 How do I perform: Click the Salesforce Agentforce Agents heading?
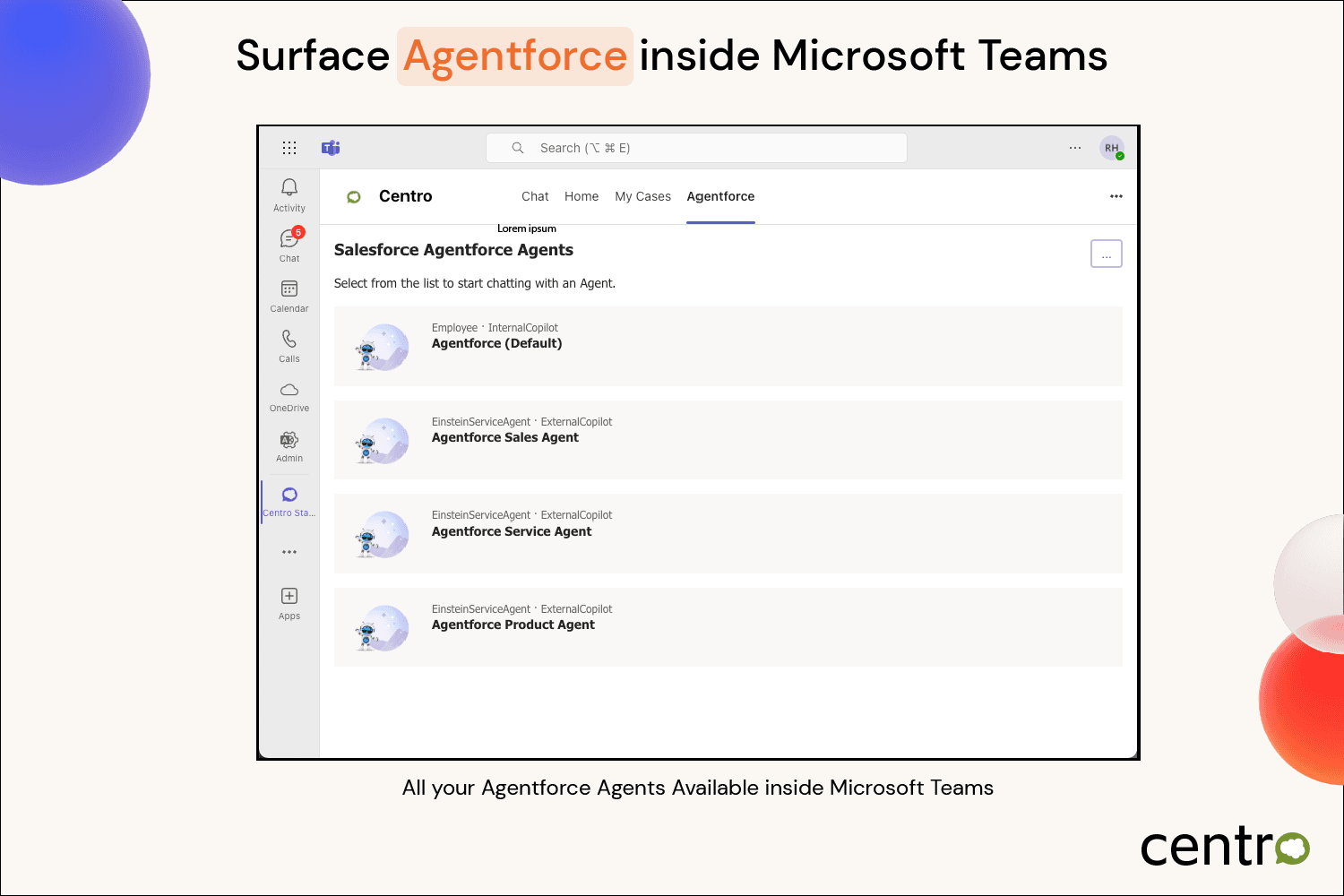[453, 250]
